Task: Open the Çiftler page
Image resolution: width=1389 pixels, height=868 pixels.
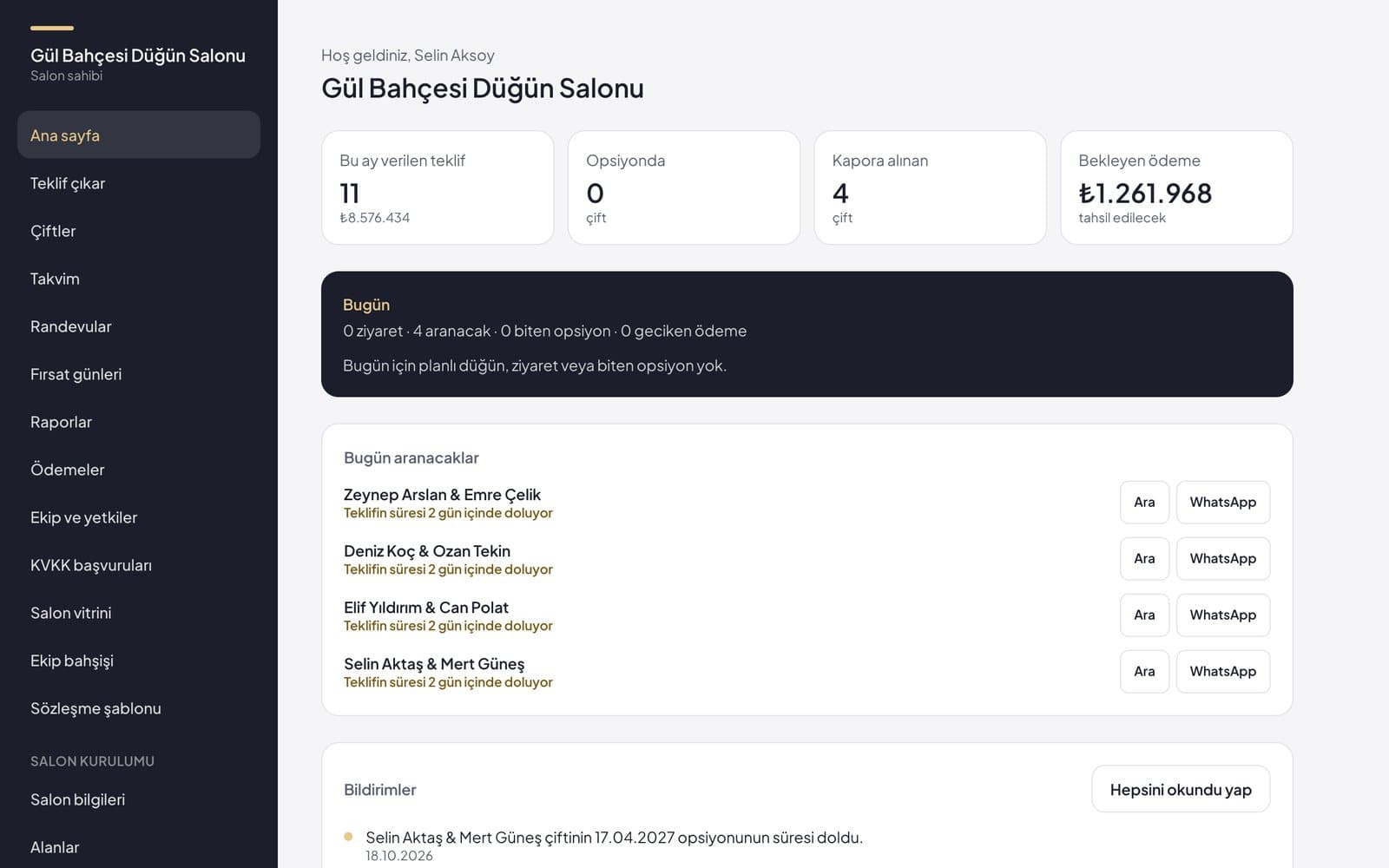Action: click(x=139, y=231)
